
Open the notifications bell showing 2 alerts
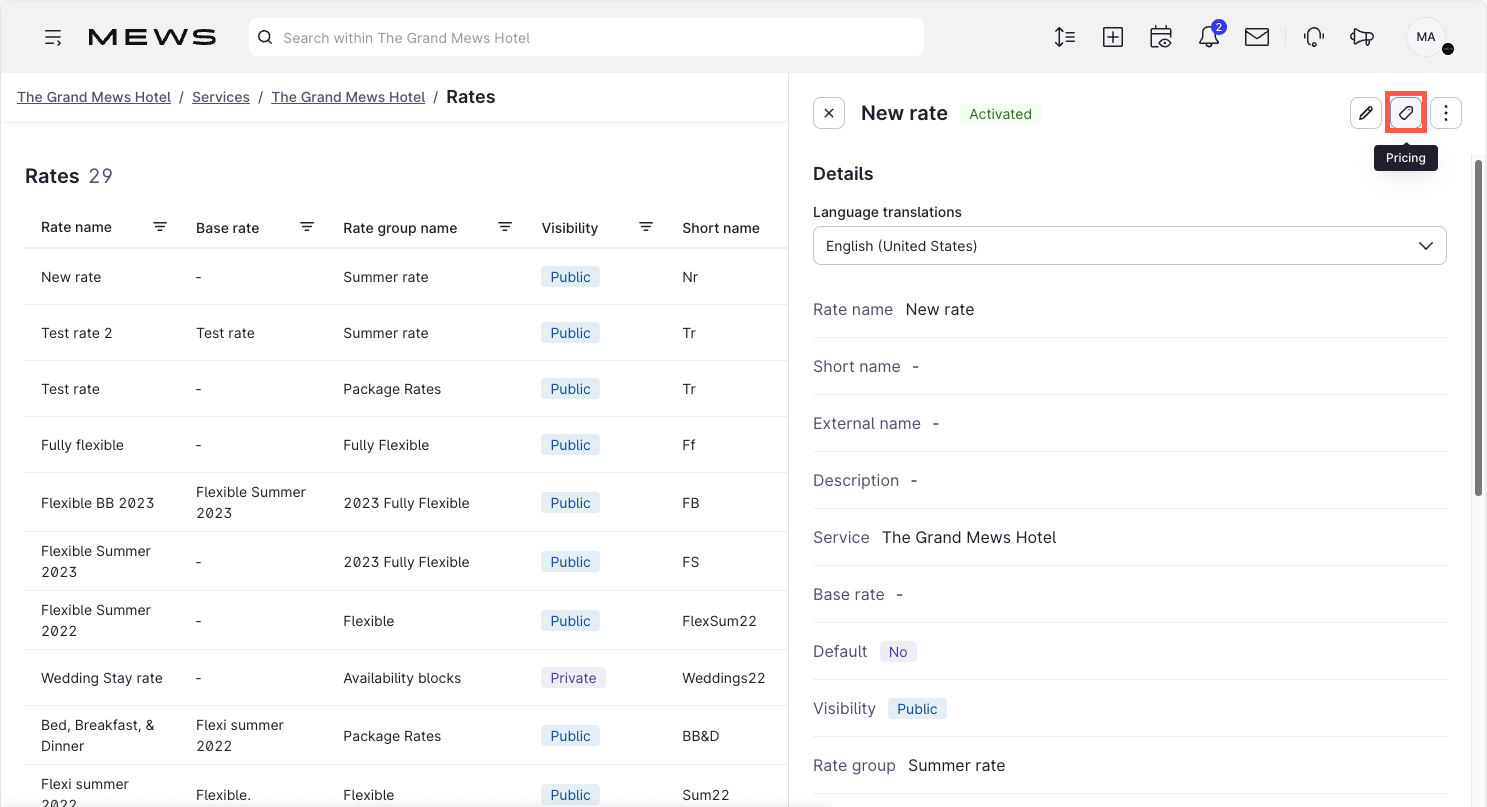1209,36
